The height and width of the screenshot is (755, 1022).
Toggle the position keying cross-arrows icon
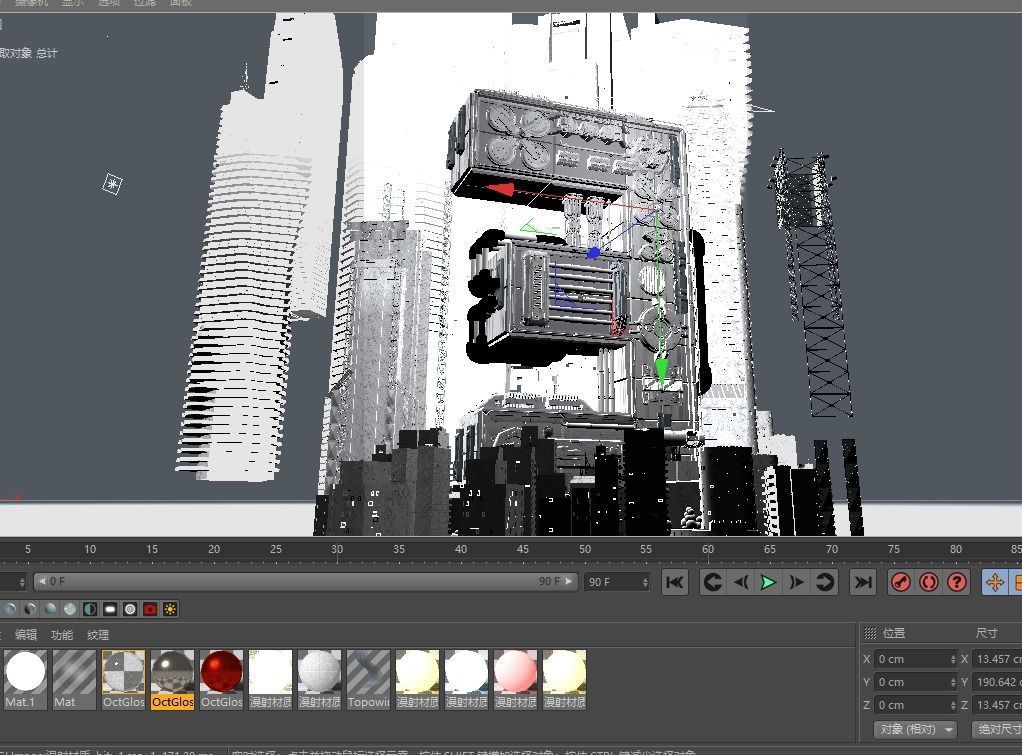pyautogui.click(x=995, y=582)
